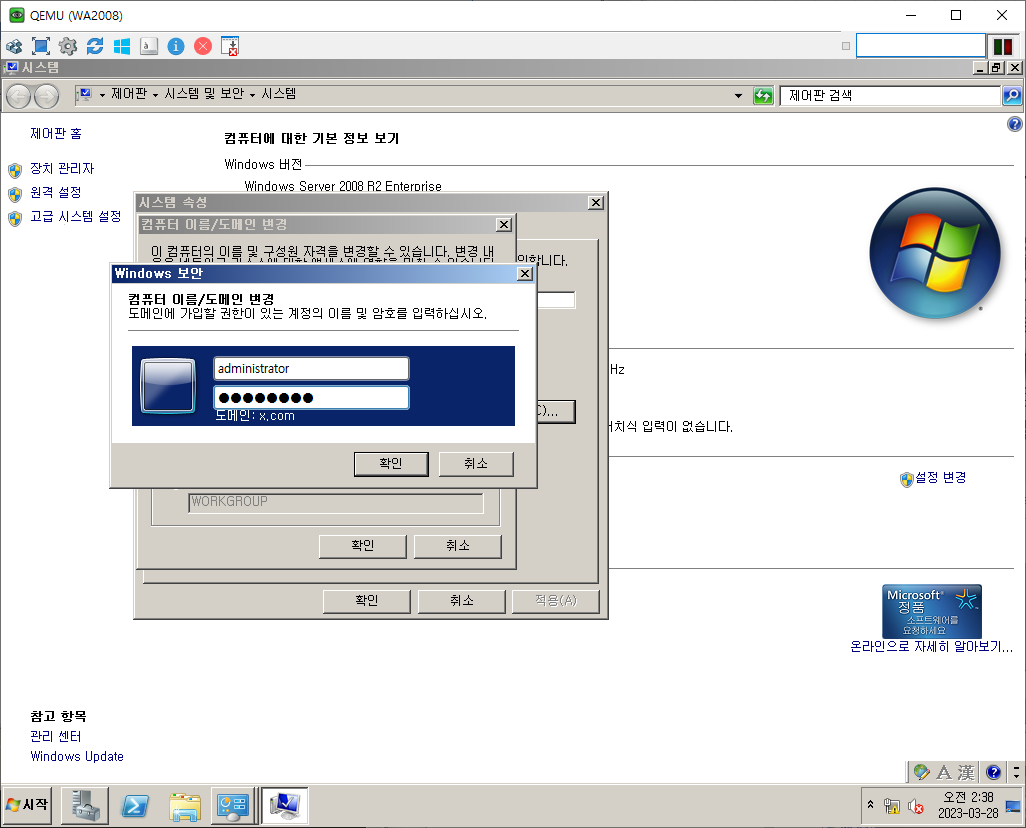This screenshot has width=1026, height=828.
Task: Open the Start menu
Action: pyautogui.click(x=27, y=804)
